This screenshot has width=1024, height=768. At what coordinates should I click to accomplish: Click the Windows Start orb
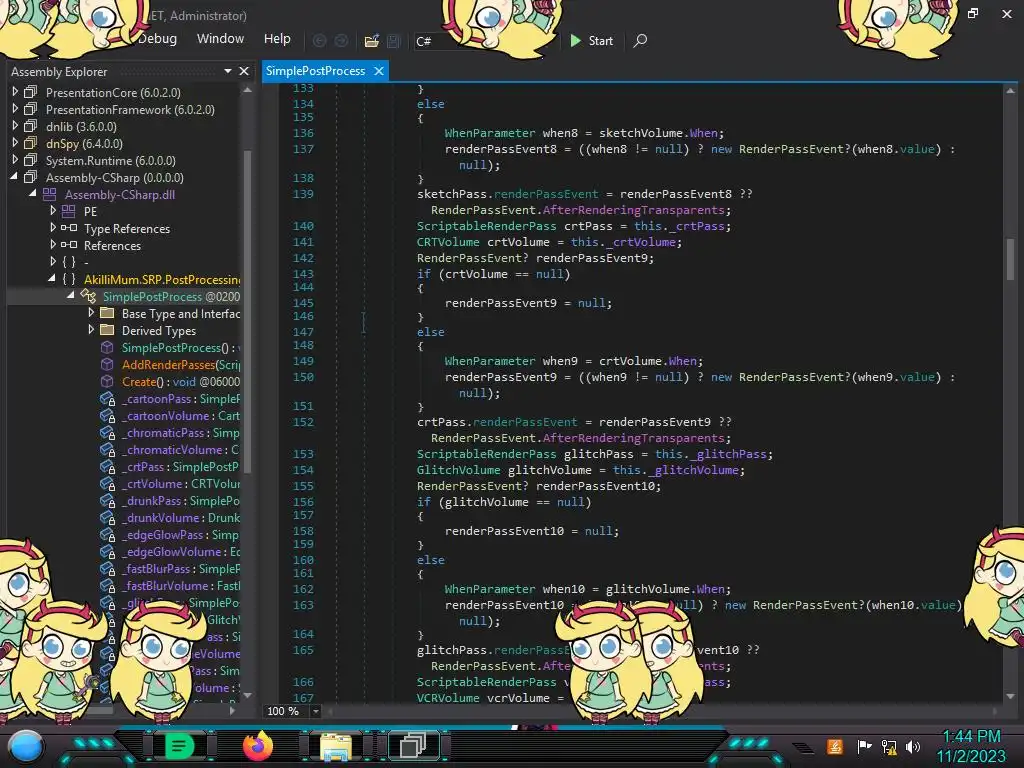tap(25, 746)
